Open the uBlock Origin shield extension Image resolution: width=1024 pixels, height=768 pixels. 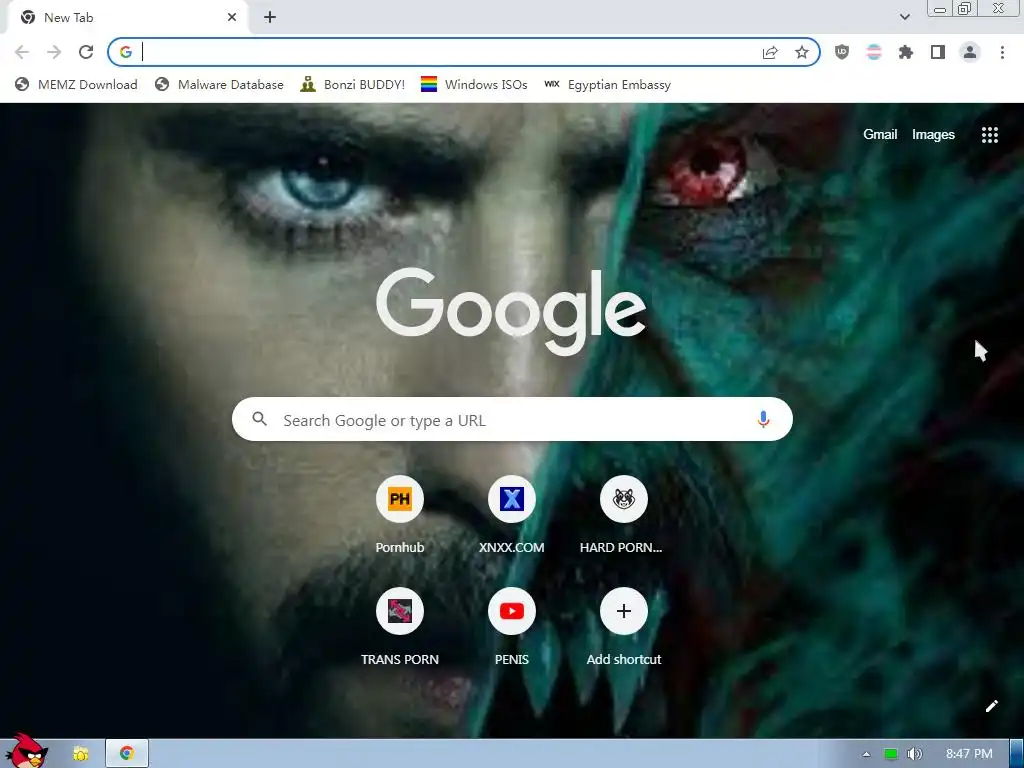point(842,52)
